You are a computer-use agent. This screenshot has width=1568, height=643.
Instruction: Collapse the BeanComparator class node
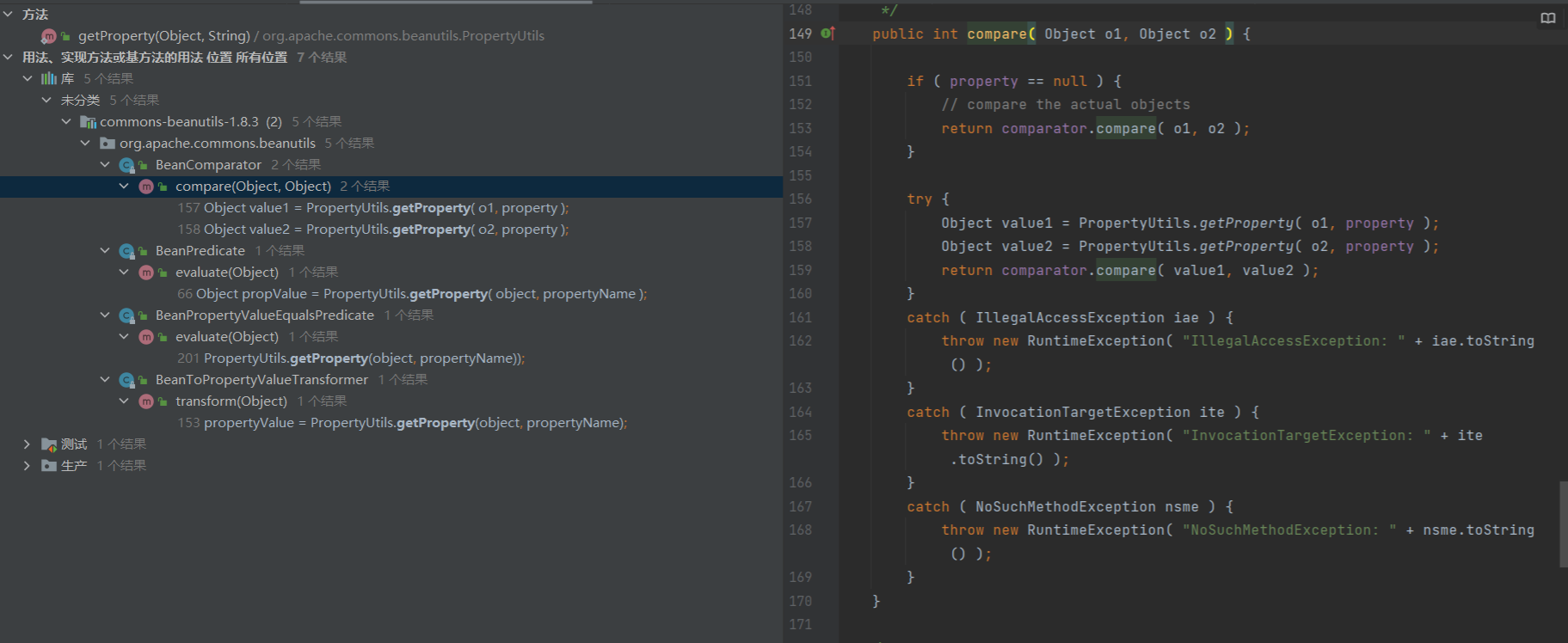105,164
